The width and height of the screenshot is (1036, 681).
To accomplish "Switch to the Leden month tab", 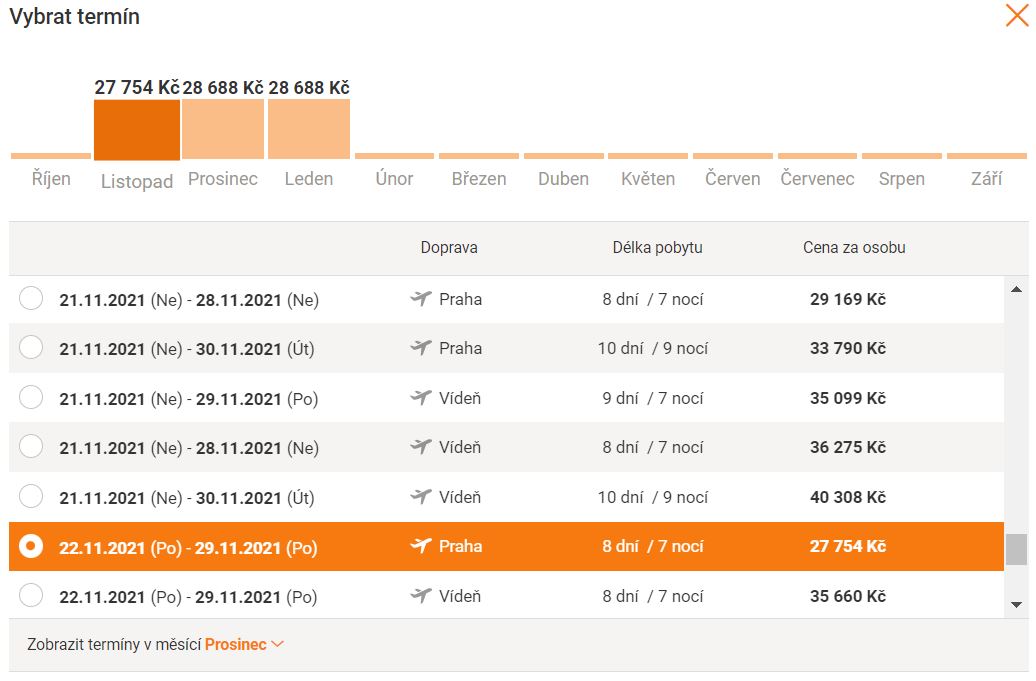I will [309, 178].
